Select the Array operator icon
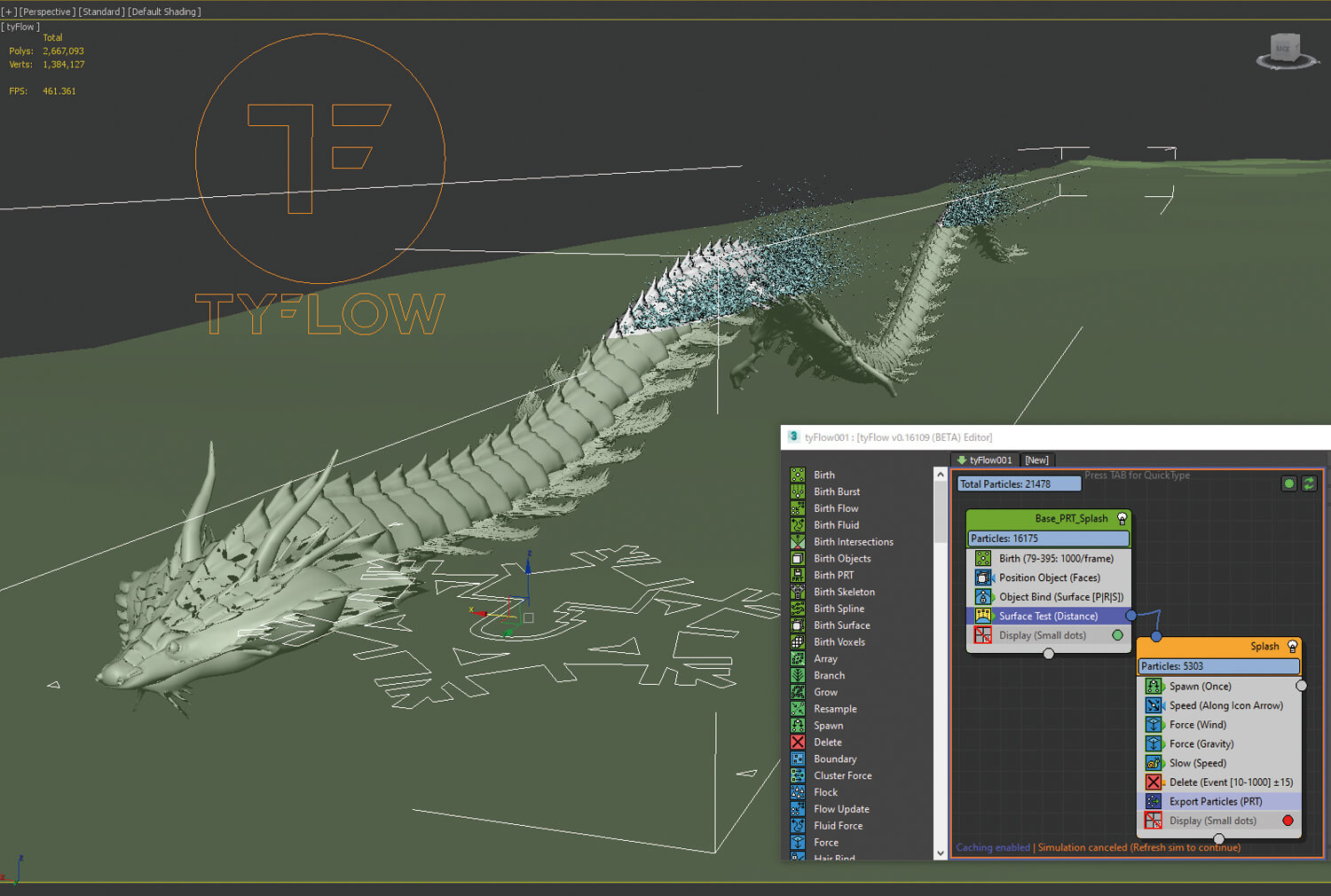Viewport: 1331px width, 896px height. click(798, 659)
